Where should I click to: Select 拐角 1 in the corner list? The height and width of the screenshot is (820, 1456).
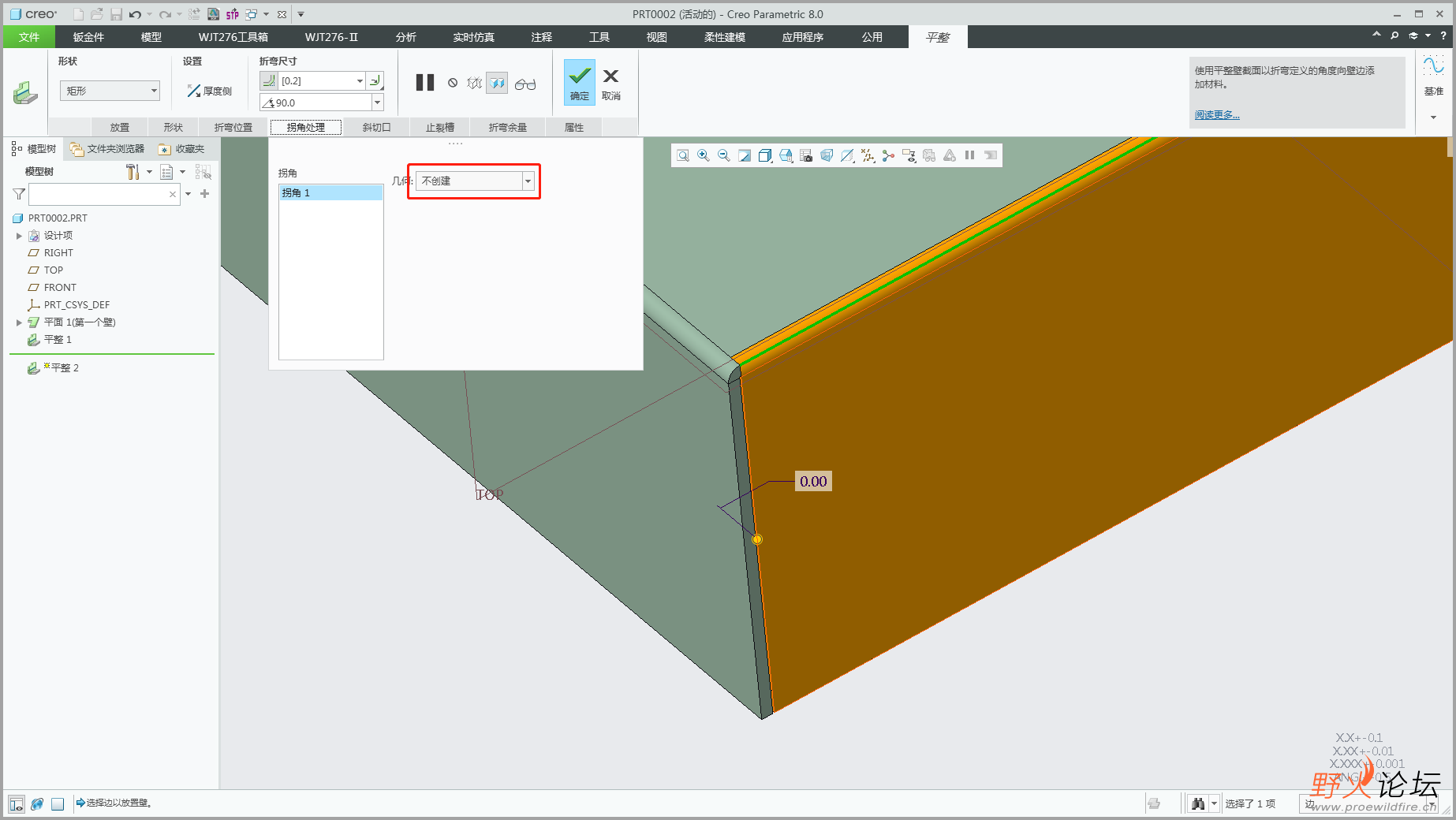pyautogui.click(x=331, y=193)
